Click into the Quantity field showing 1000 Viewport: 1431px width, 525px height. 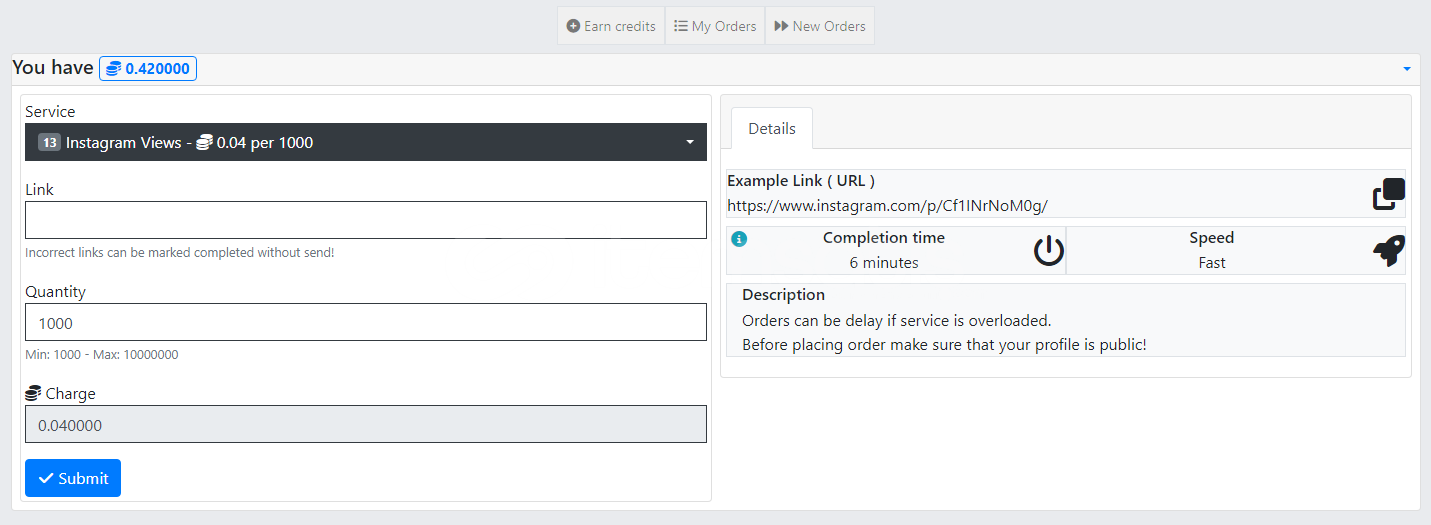click(365, 322)
